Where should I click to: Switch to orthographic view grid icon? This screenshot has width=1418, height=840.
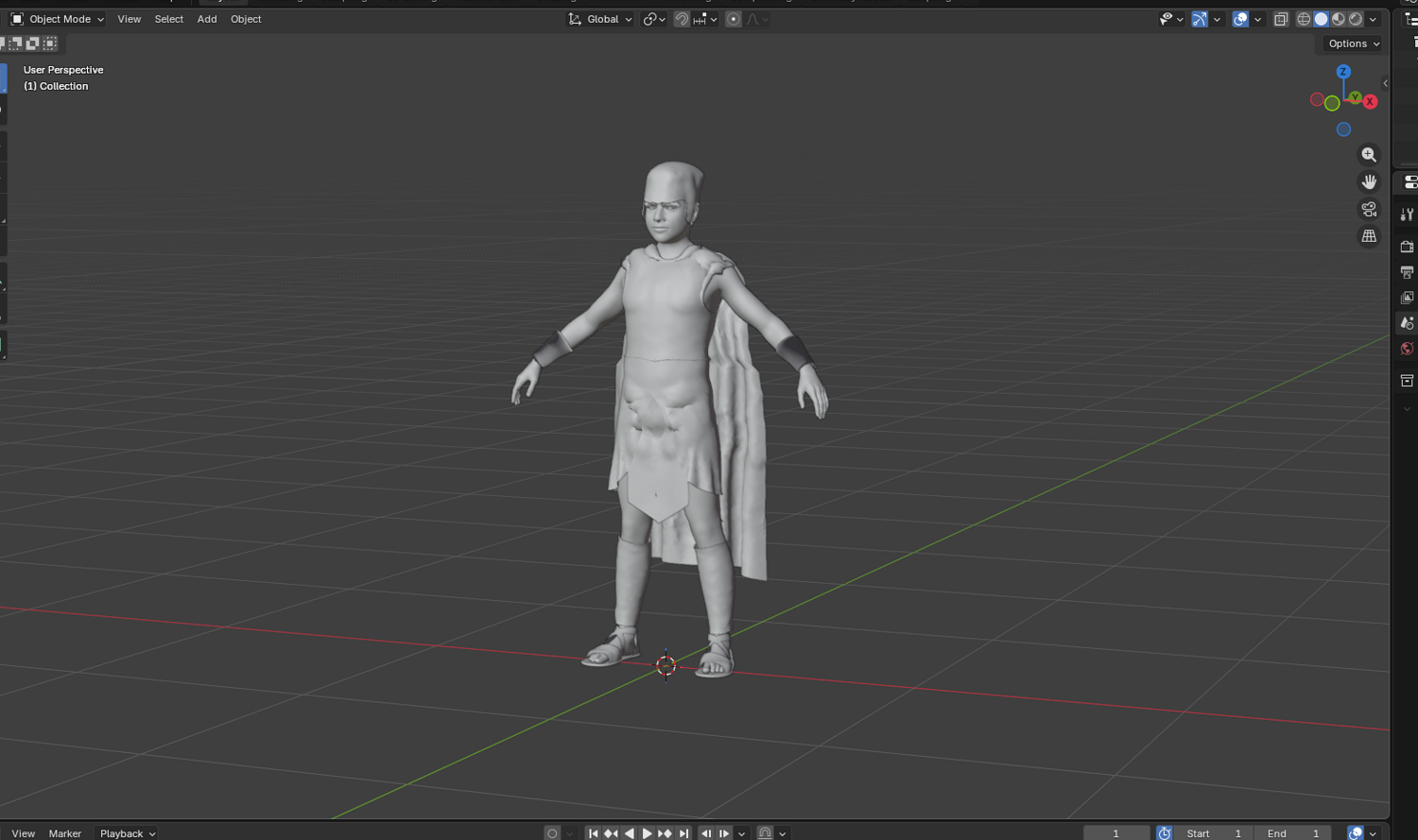1369,237
